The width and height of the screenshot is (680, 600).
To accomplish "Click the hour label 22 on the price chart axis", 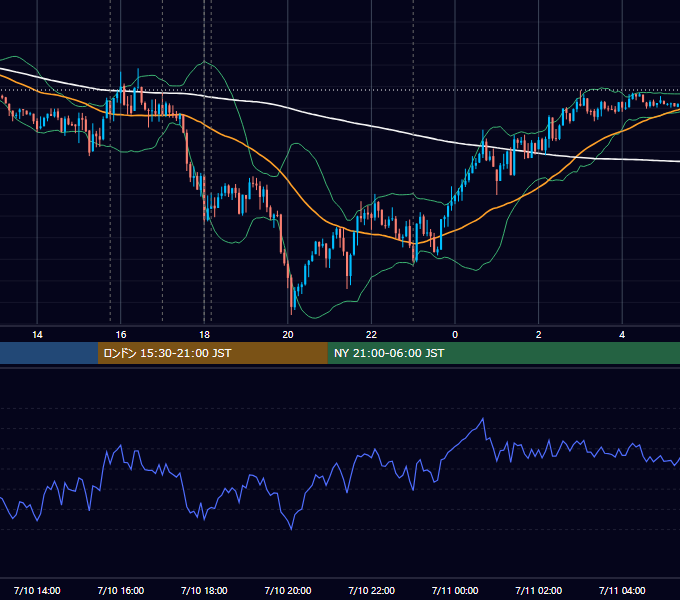I will 371,335.
